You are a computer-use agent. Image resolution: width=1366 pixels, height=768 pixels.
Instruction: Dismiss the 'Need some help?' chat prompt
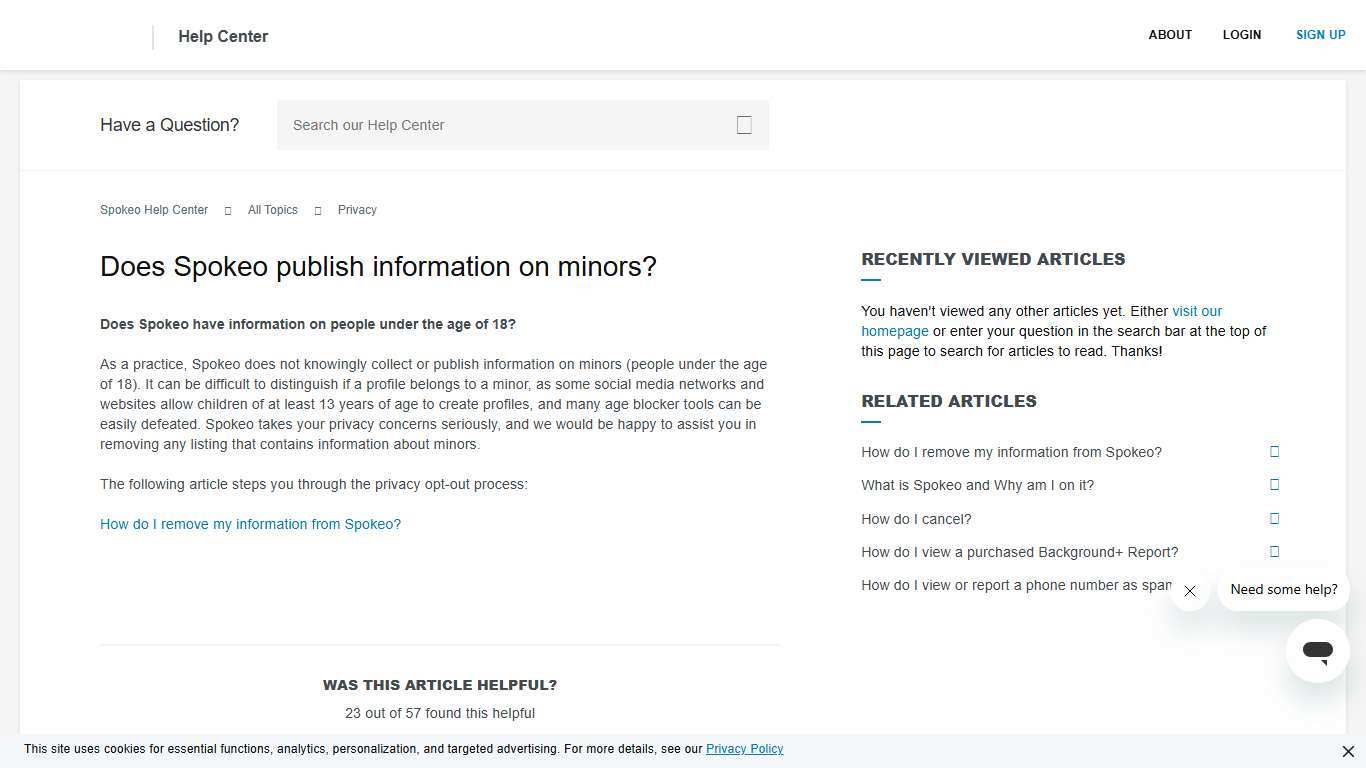1189,591
